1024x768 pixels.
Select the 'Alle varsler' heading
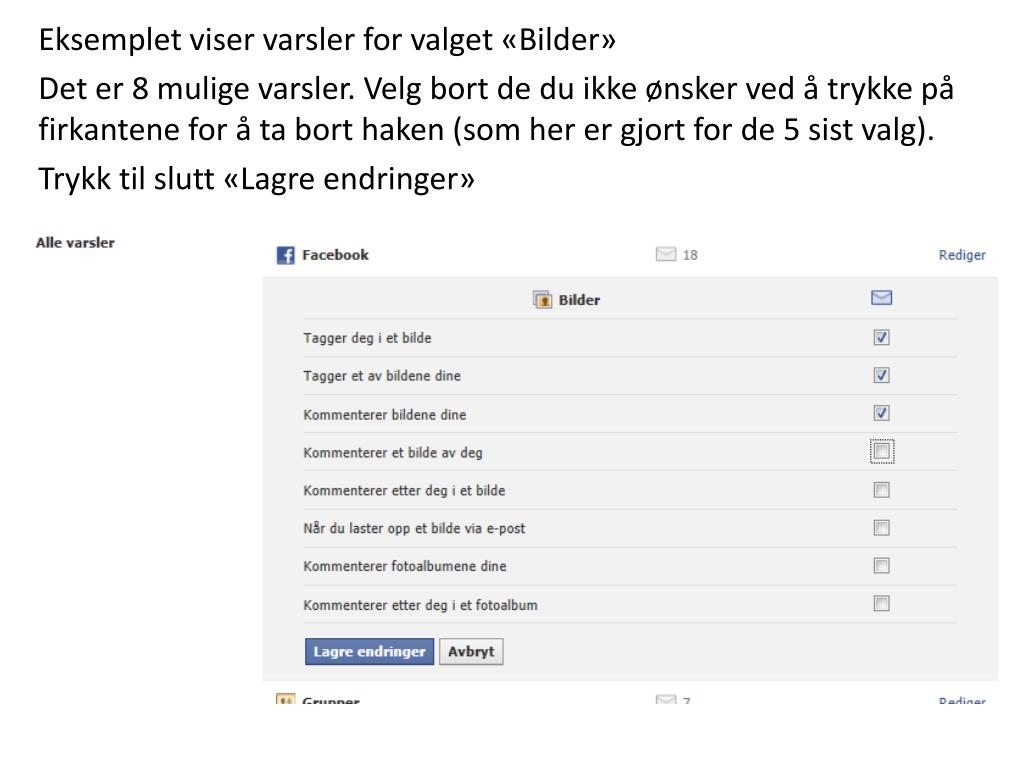point(75,242)
